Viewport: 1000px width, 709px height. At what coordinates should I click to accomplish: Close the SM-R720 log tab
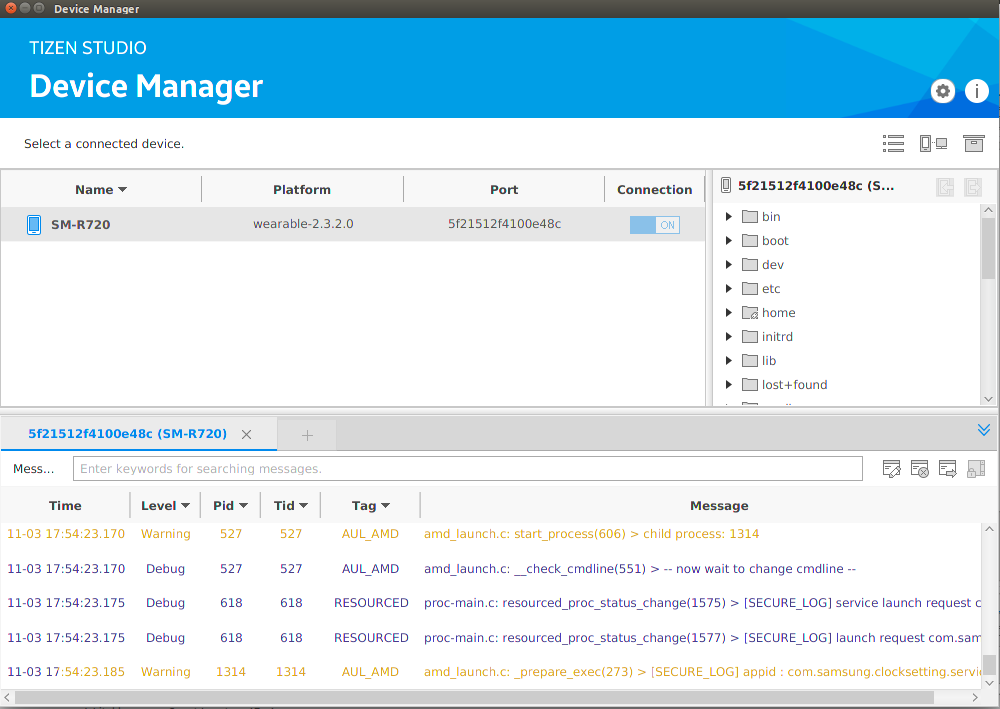click(247, 435)
